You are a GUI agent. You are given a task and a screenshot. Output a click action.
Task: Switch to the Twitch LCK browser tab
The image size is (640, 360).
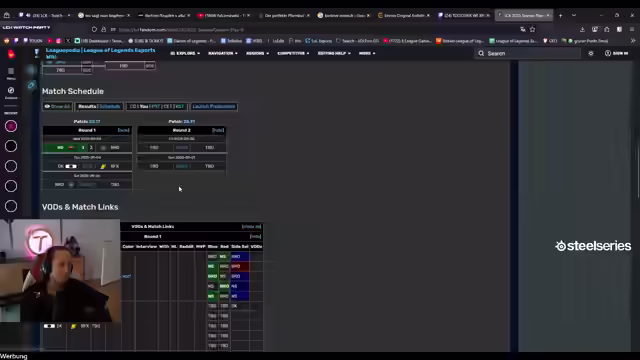[x=45, y=15]
